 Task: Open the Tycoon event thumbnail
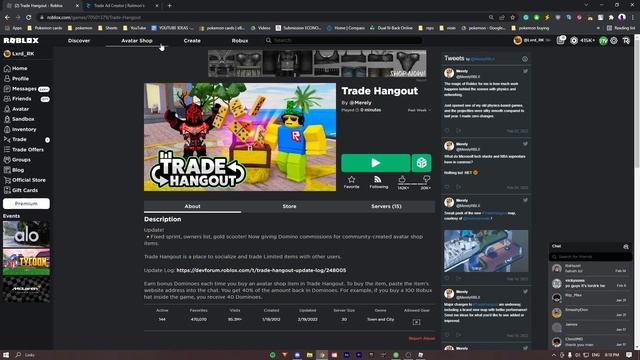[26, 262]
